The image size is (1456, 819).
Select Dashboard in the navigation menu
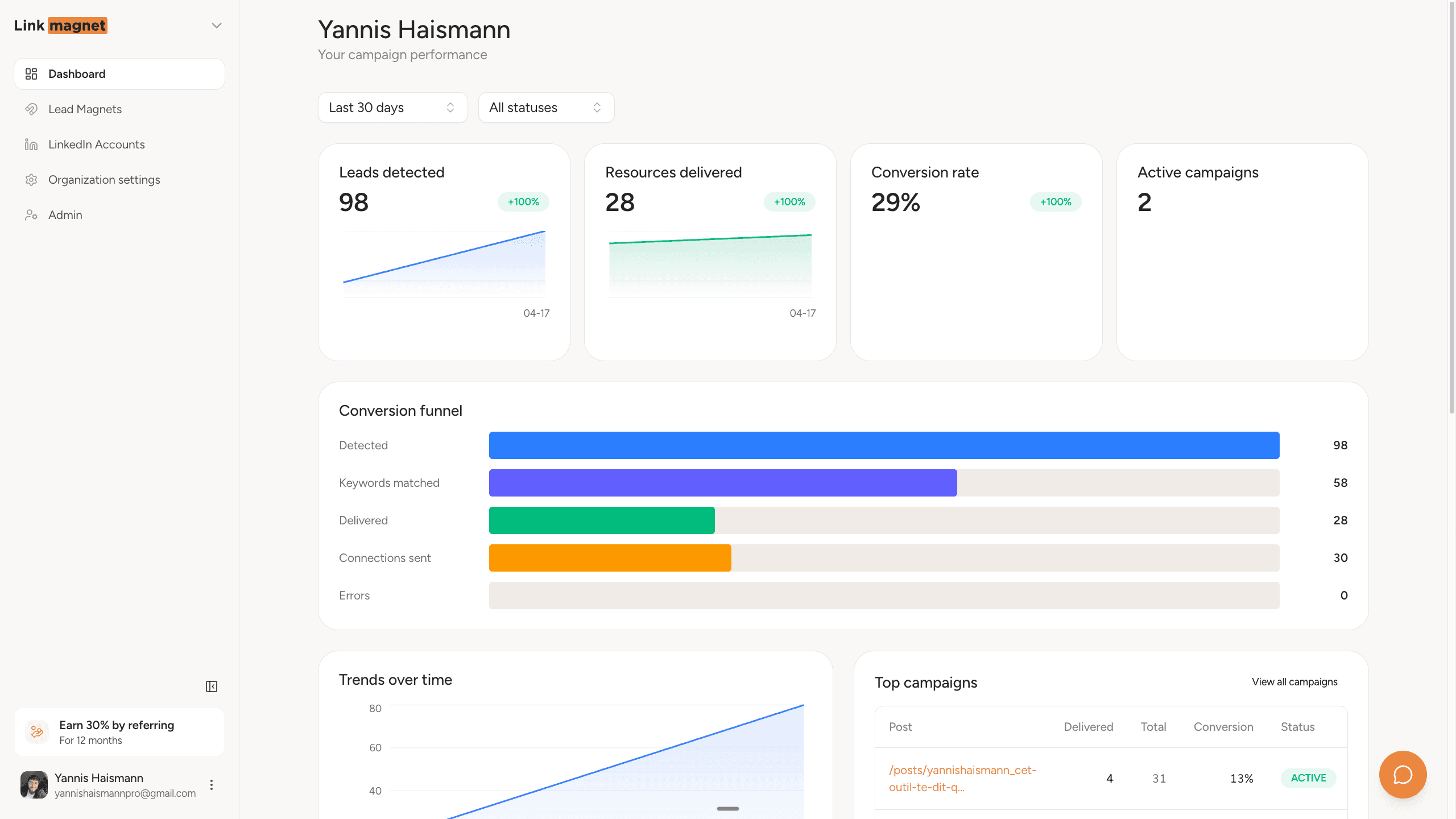click(x=77, y=73)
